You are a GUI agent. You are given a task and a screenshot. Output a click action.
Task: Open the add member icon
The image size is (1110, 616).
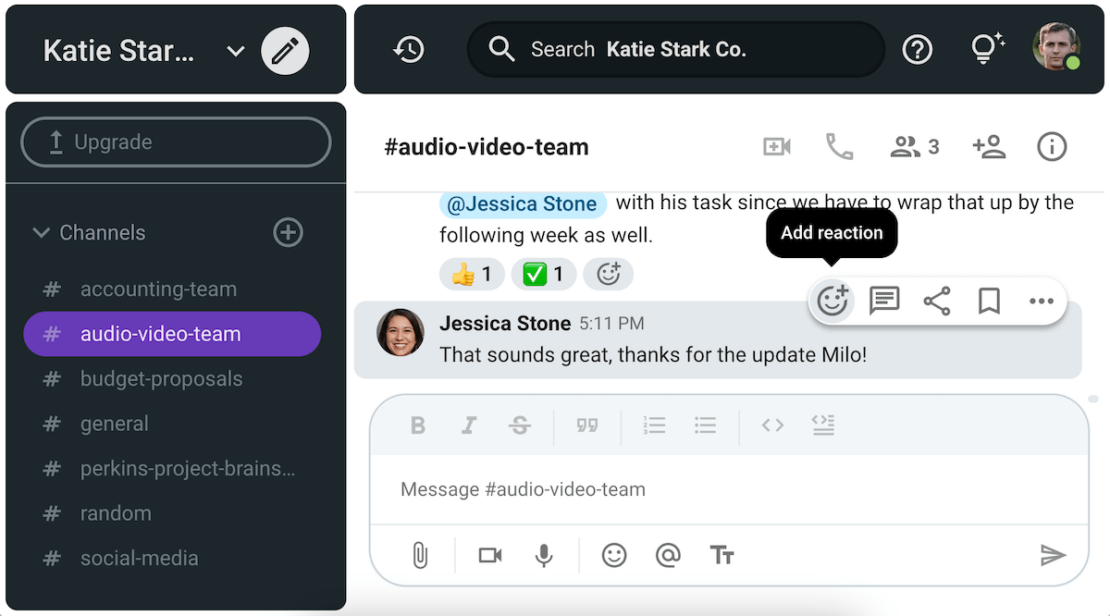click(x=988, y=147)
